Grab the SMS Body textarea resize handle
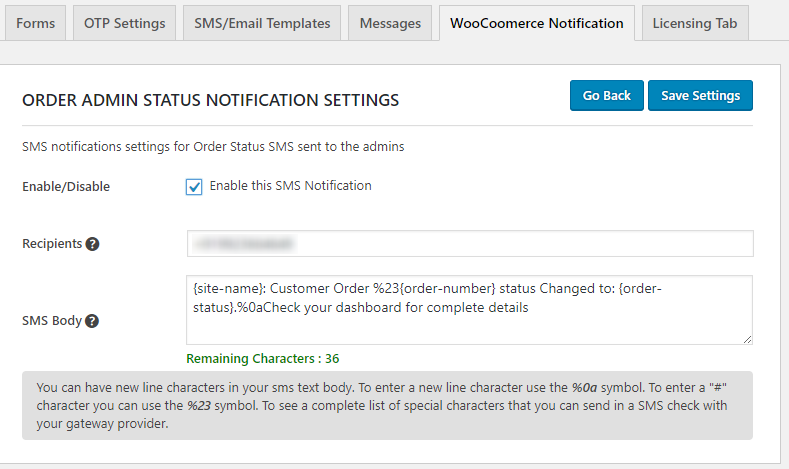Image resolution: width=789 pixels, height=469 pixels. coord(747,339)
